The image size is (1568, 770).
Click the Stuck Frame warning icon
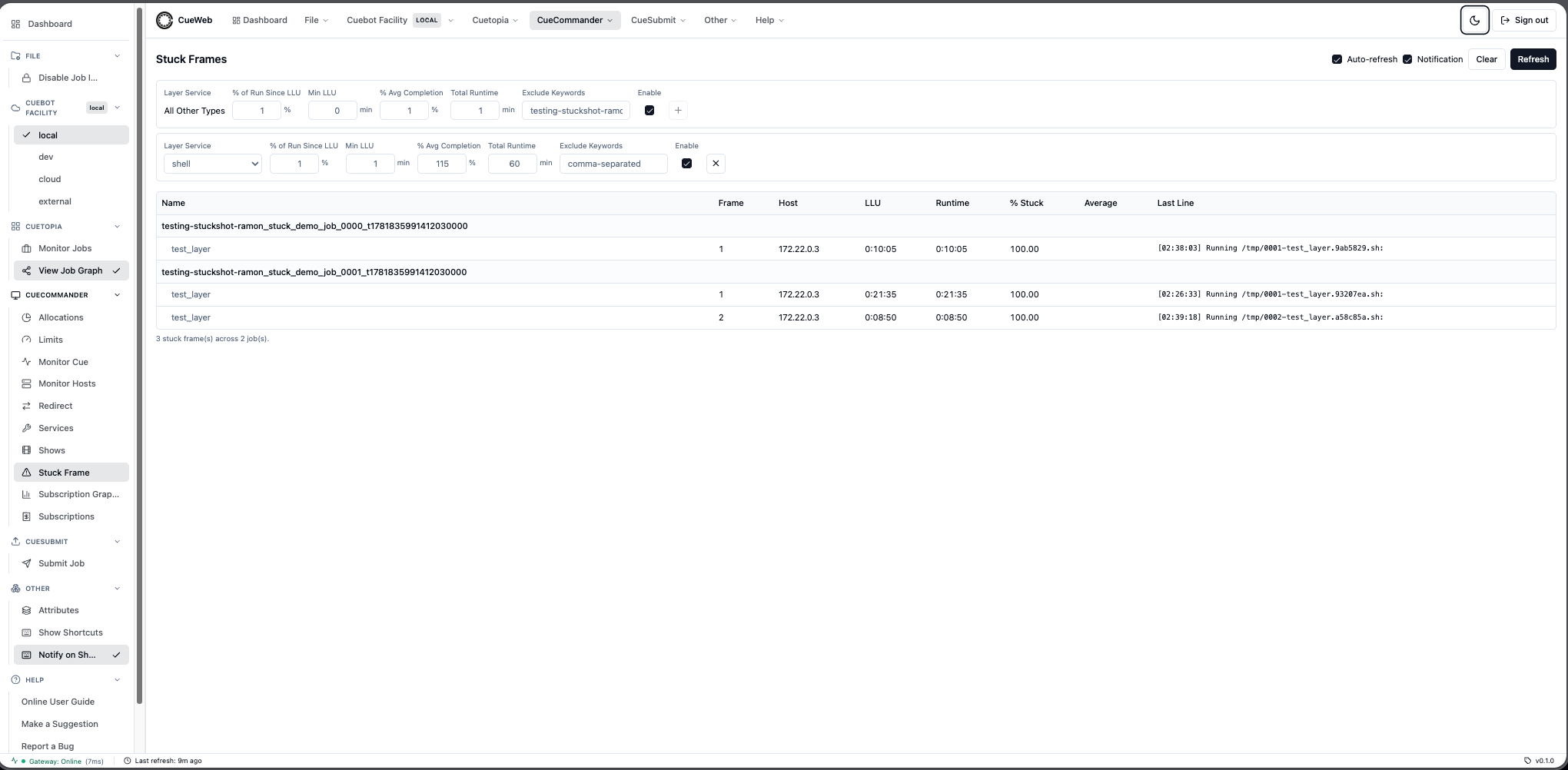point(27,473)
